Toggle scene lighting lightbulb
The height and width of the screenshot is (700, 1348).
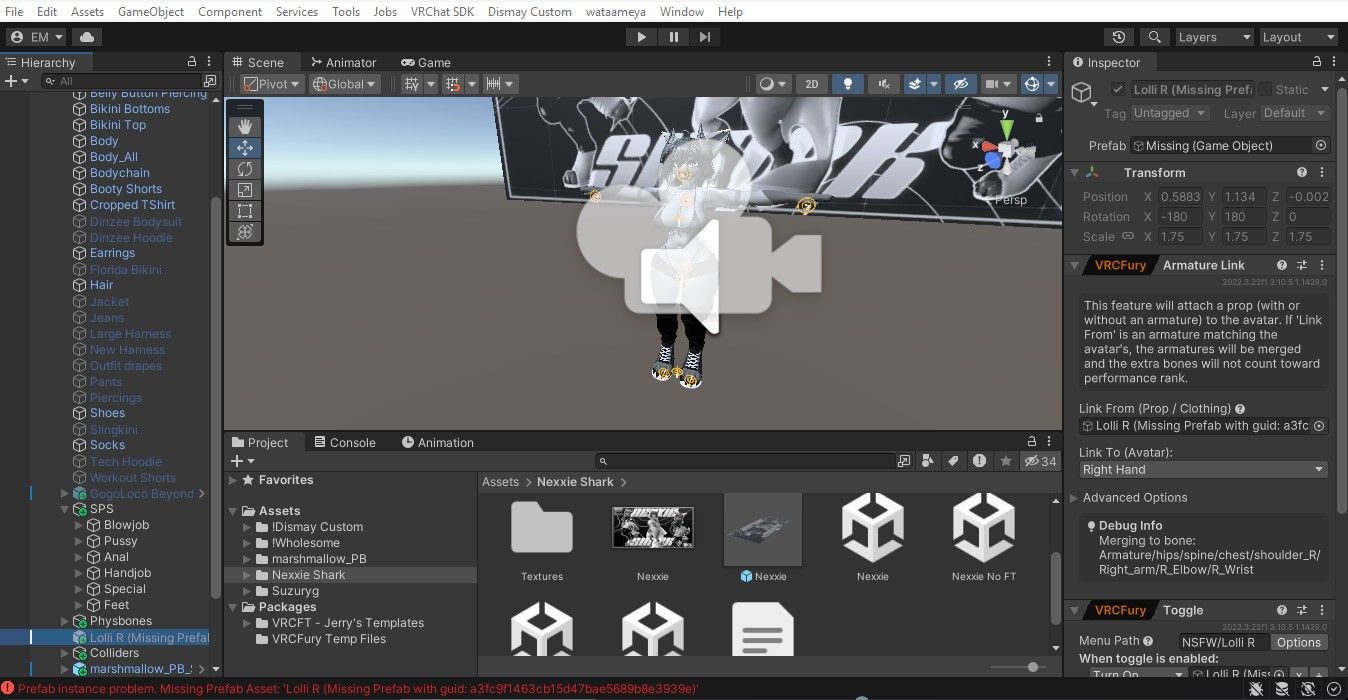pos(848,84)
